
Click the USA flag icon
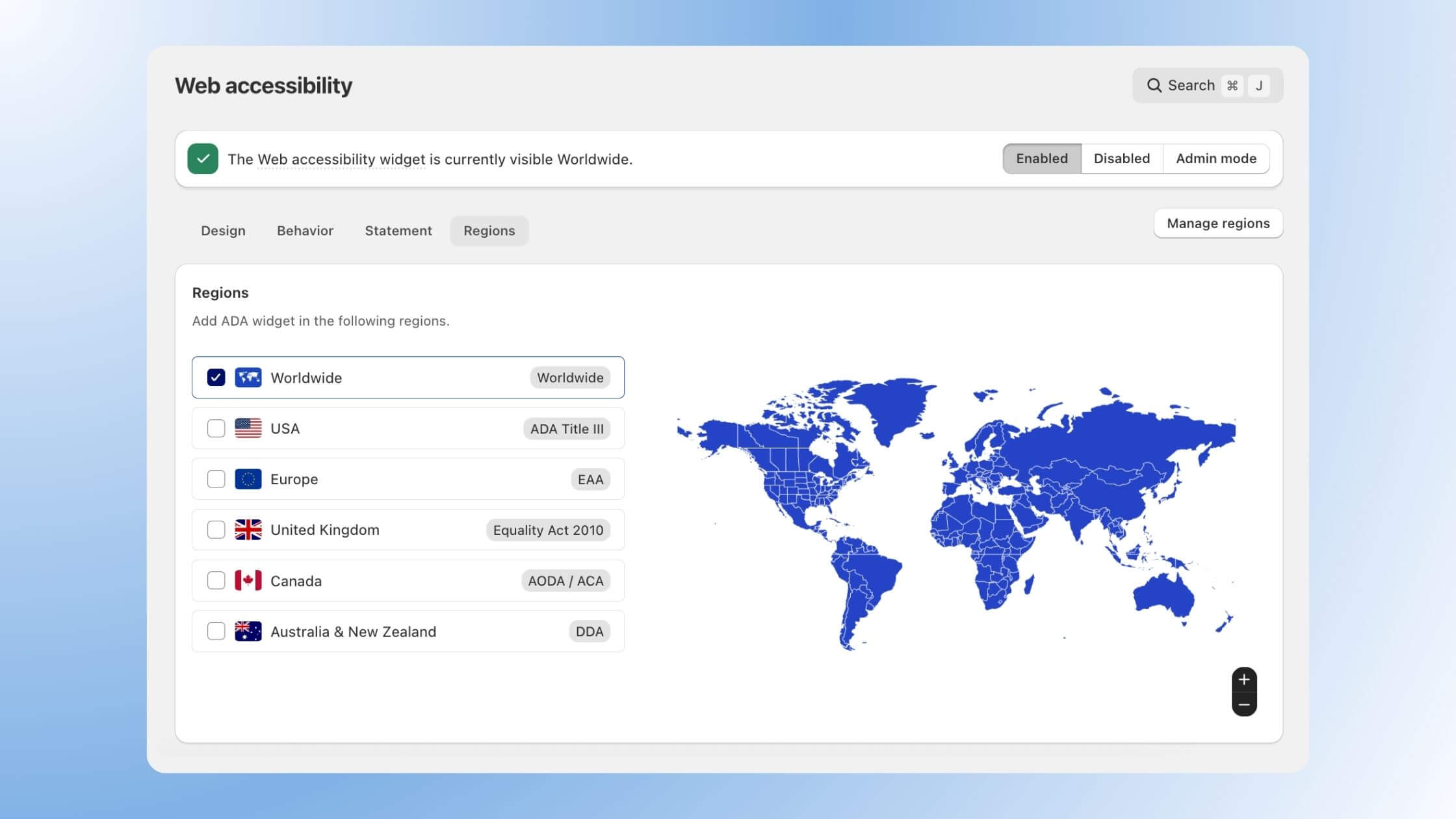[x=248, y=428]
